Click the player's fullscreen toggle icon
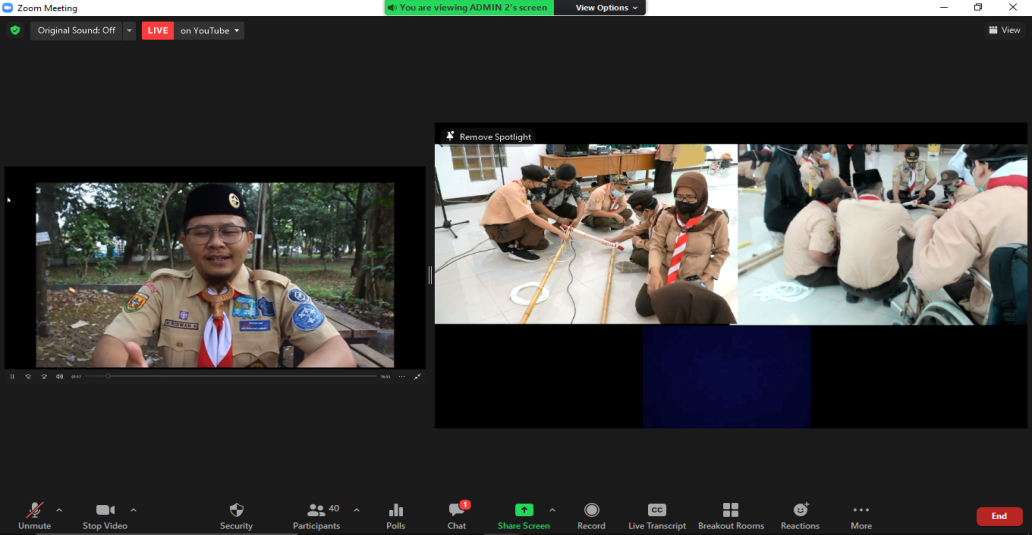This screenshot has width=1032, height=535. click(417, 376)
